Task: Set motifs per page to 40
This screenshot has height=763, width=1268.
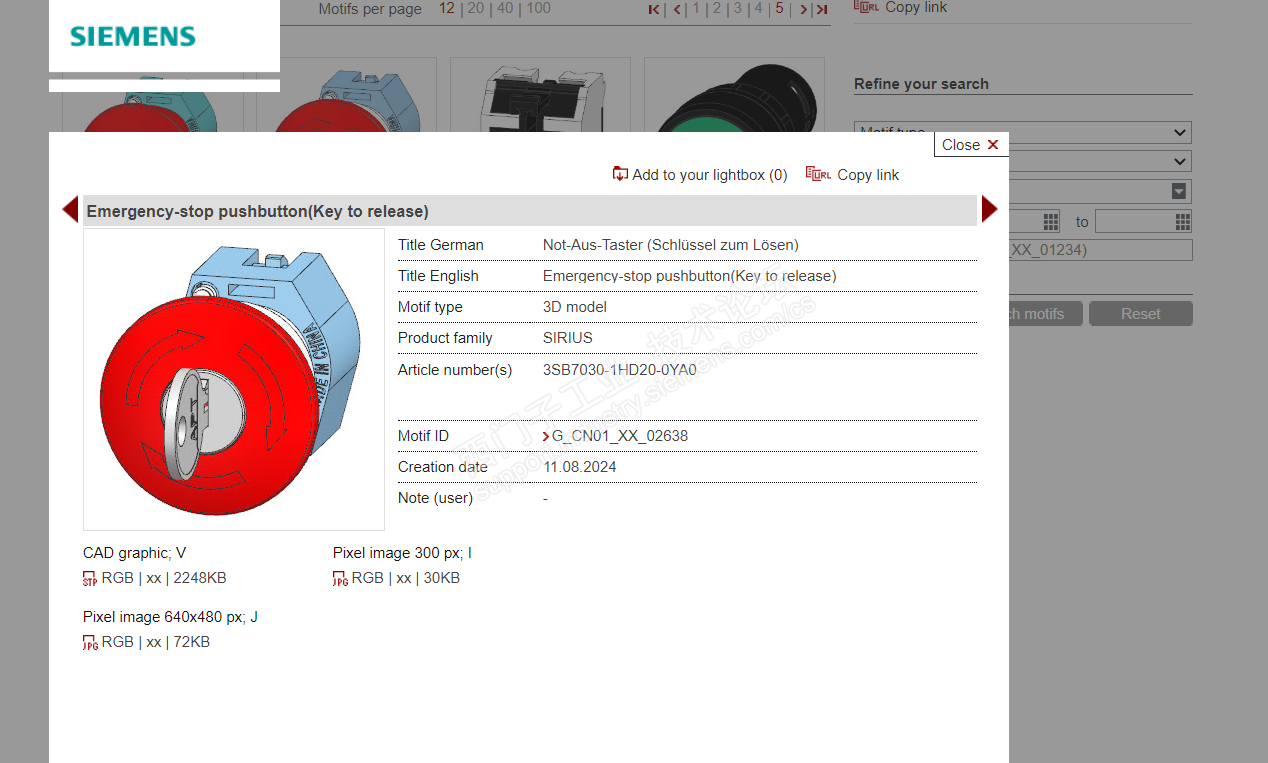Action: tap(504, 9)
